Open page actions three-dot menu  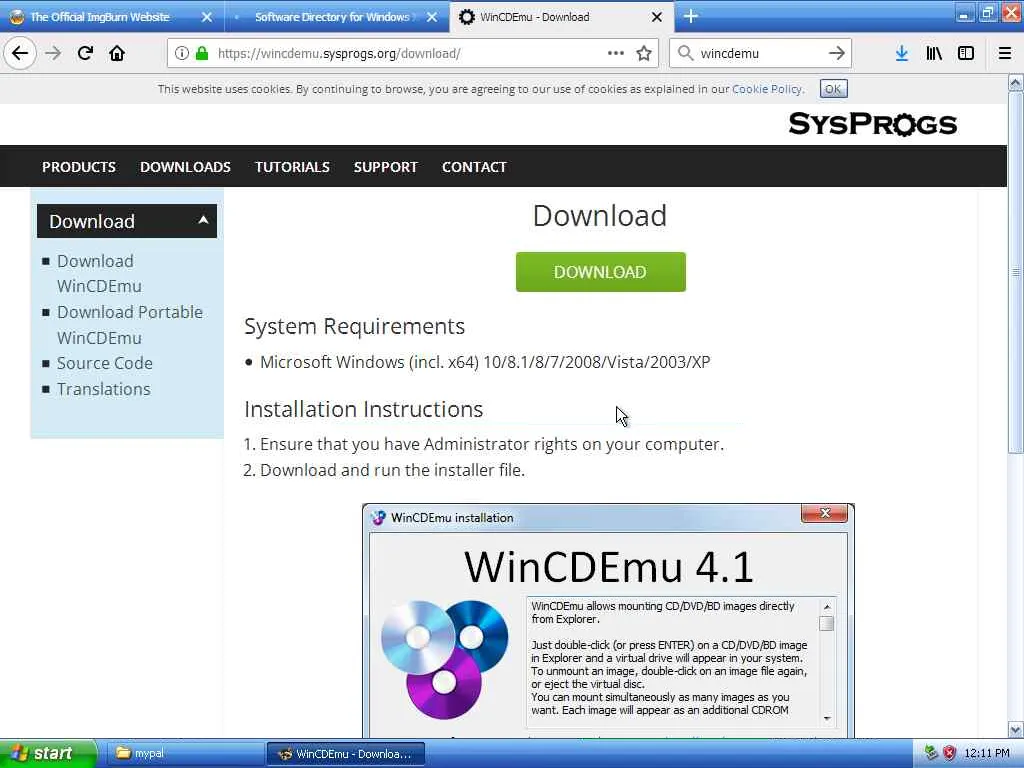point(616,53)
